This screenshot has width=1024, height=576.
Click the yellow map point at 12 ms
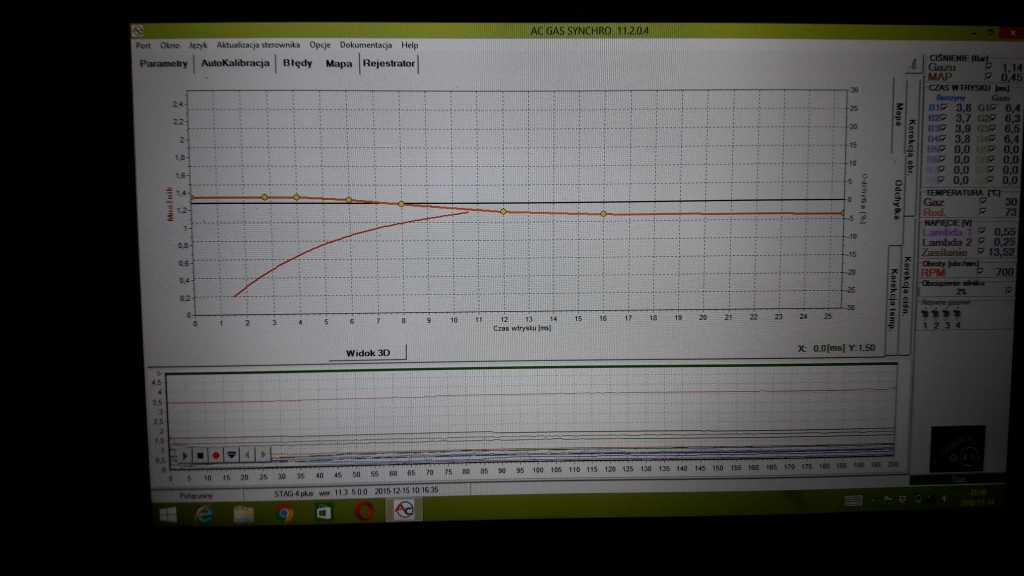coord(503,211)
